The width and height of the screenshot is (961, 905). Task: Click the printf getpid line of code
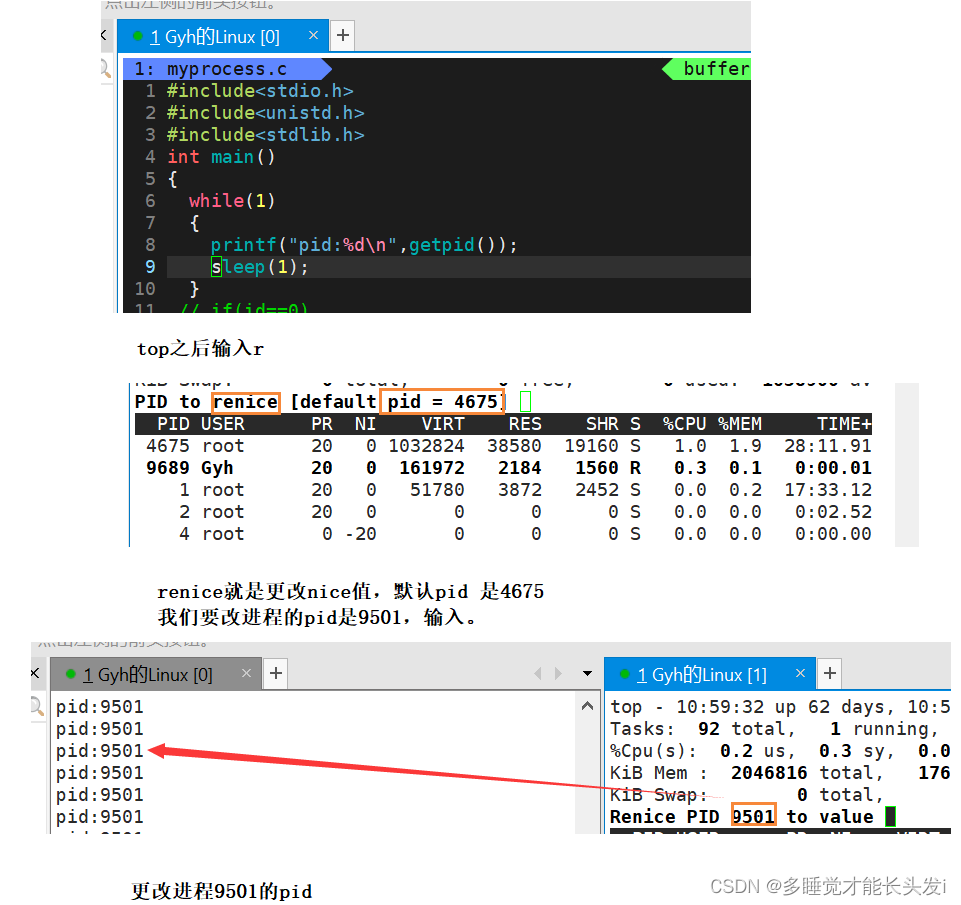(x=364, y=245)
